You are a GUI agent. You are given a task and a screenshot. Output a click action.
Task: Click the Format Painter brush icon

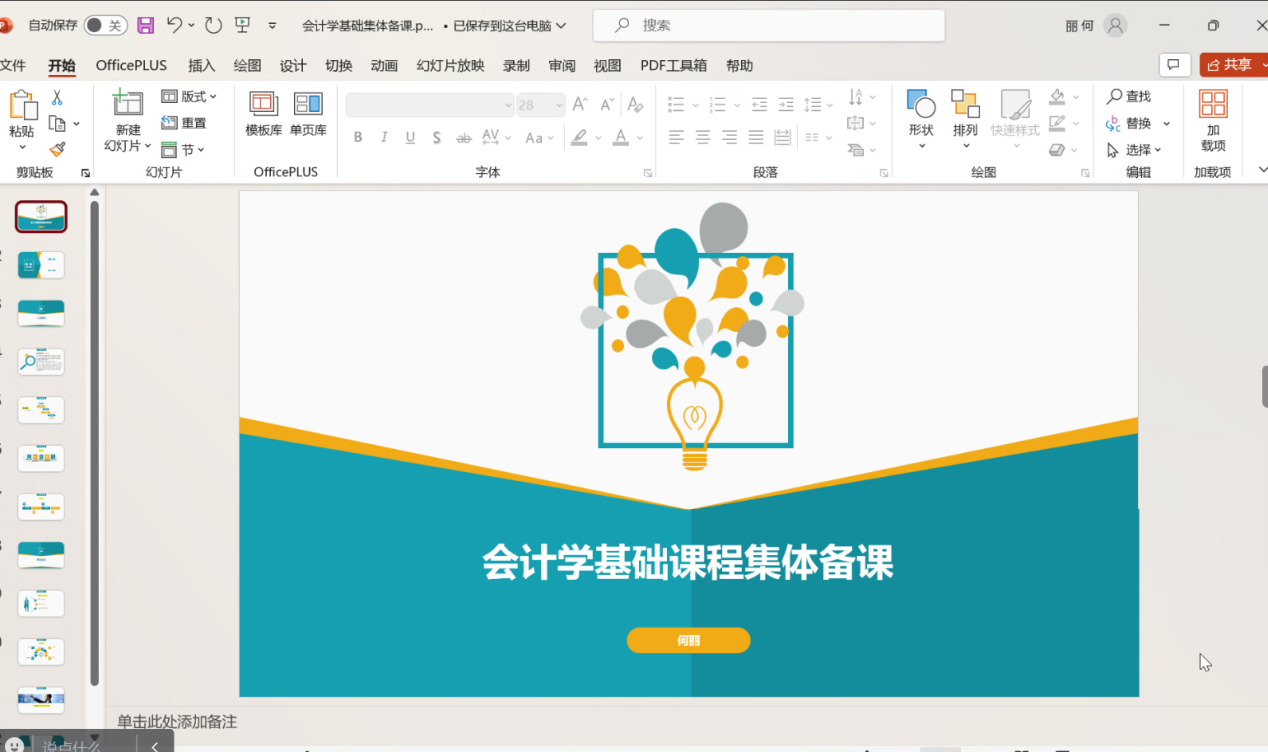pos(57,150)
